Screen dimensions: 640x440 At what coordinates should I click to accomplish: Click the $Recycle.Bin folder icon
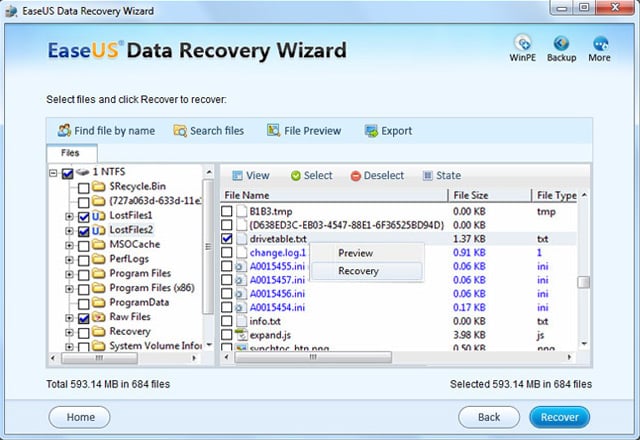(x=98, y=187)
